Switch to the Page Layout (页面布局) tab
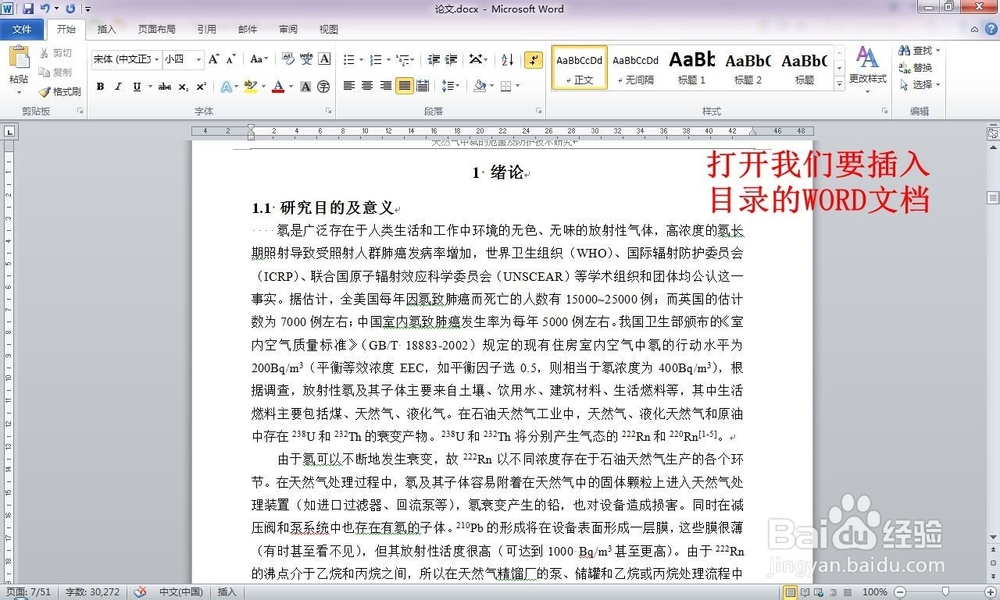 [156, 29]
